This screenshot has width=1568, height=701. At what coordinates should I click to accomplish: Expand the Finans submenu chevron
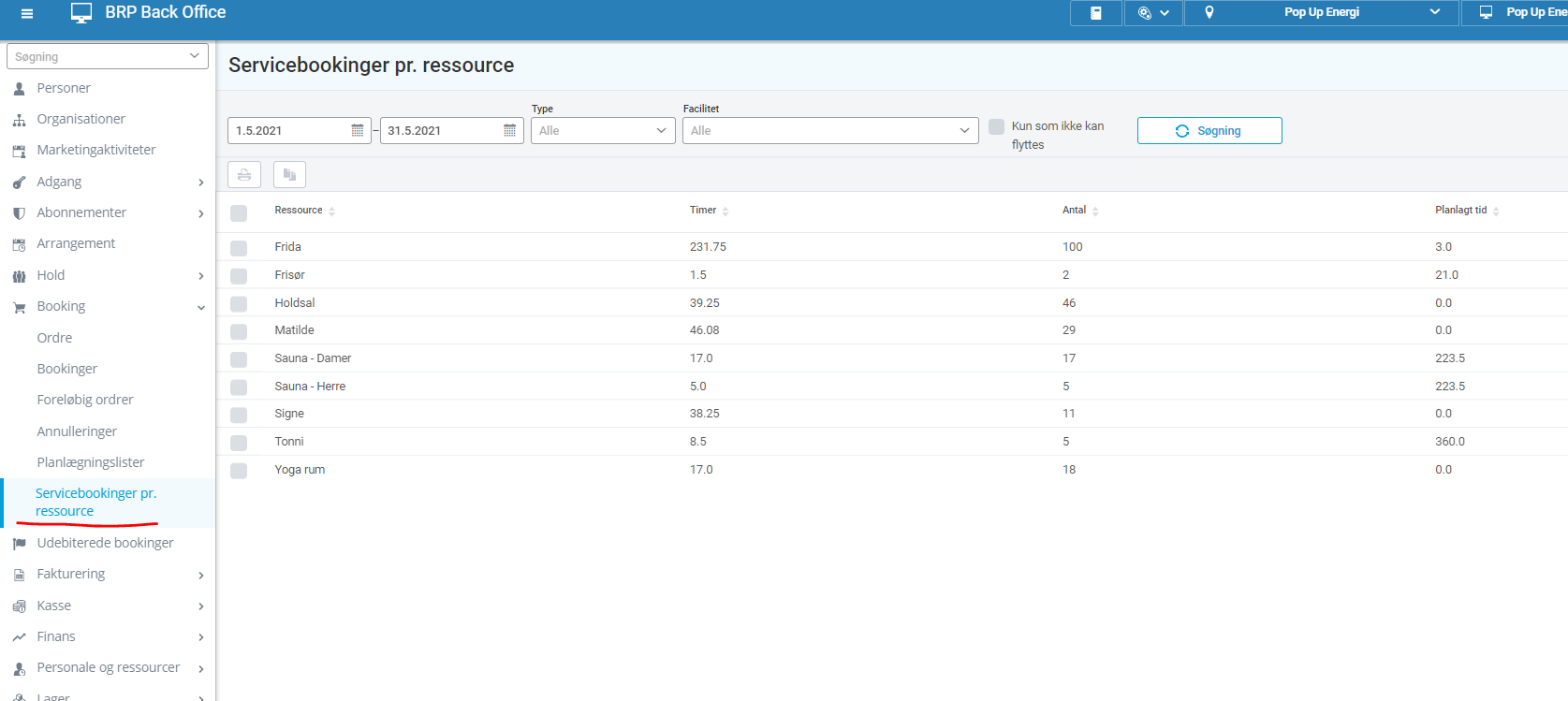pos(201,637)
